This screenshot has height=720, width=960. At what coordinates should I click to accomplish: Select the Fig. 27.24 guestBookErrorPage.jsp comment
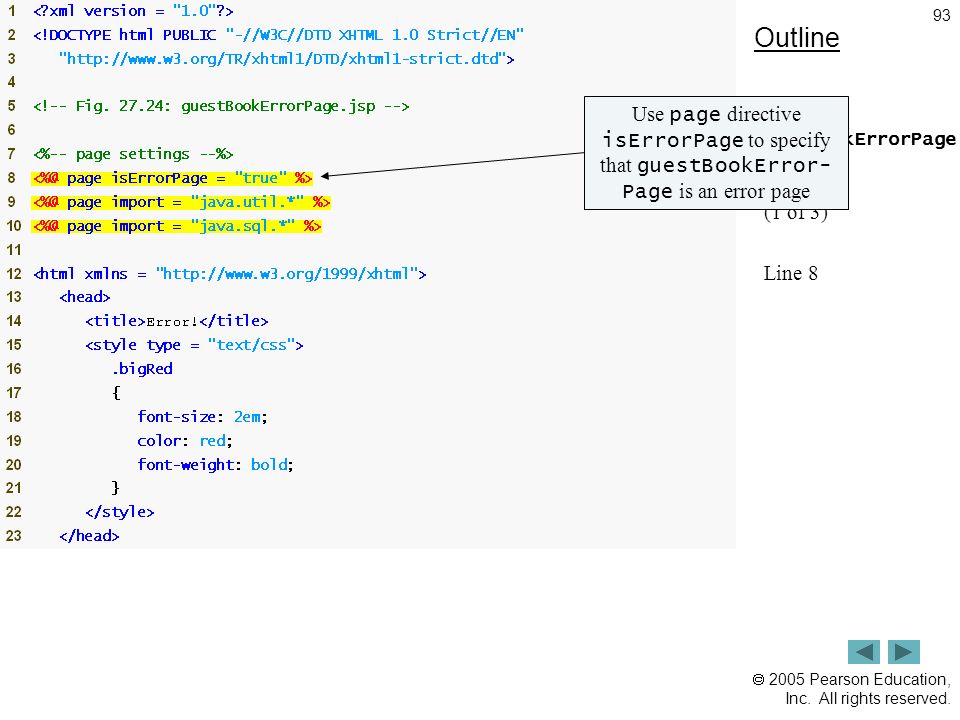pos(221,106)
